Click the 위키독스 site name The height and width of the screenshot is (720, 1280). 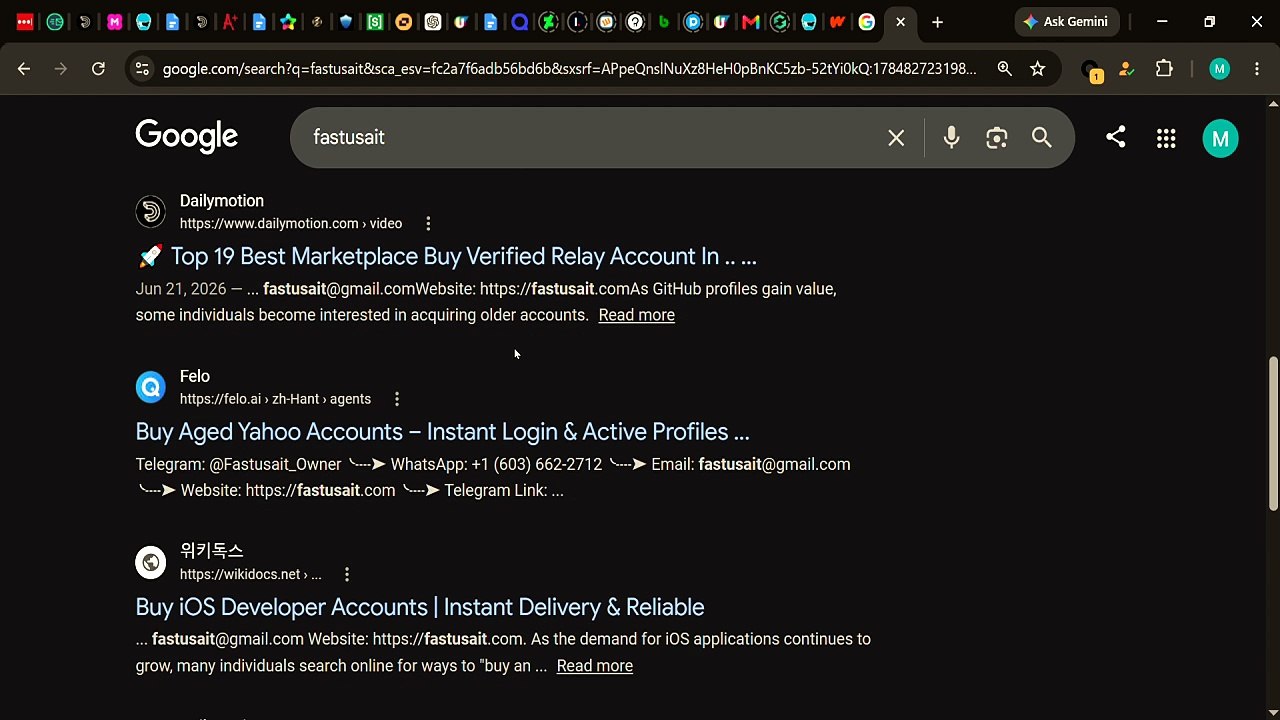[x=212, y=551]
